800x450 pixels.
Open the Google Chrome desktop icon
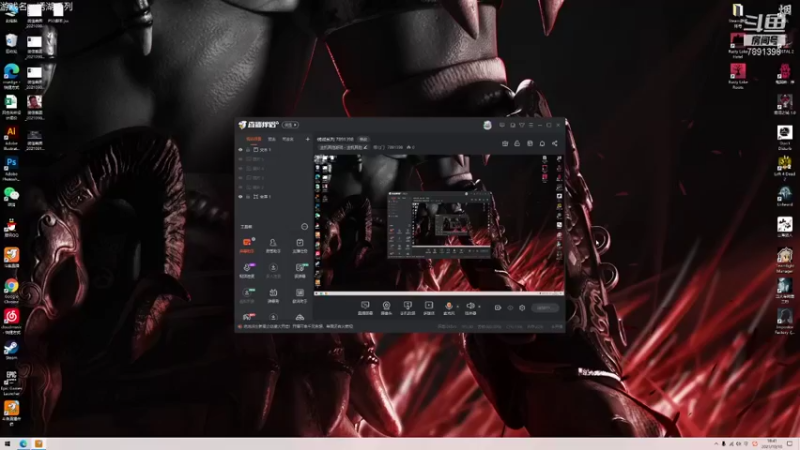11,290
